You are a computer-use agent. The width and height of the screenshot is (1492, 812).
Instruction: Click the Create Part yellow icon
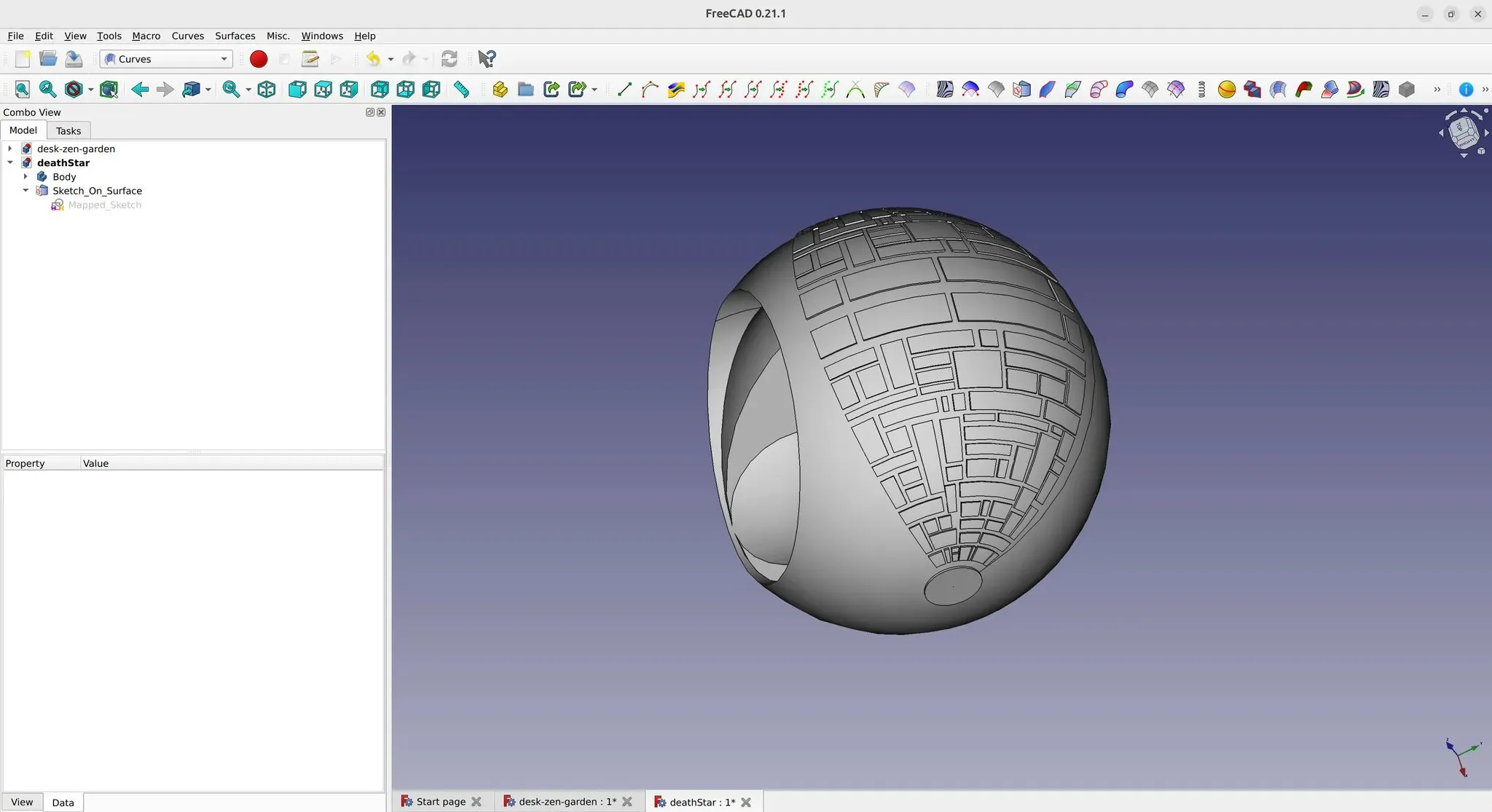(500, 90)
